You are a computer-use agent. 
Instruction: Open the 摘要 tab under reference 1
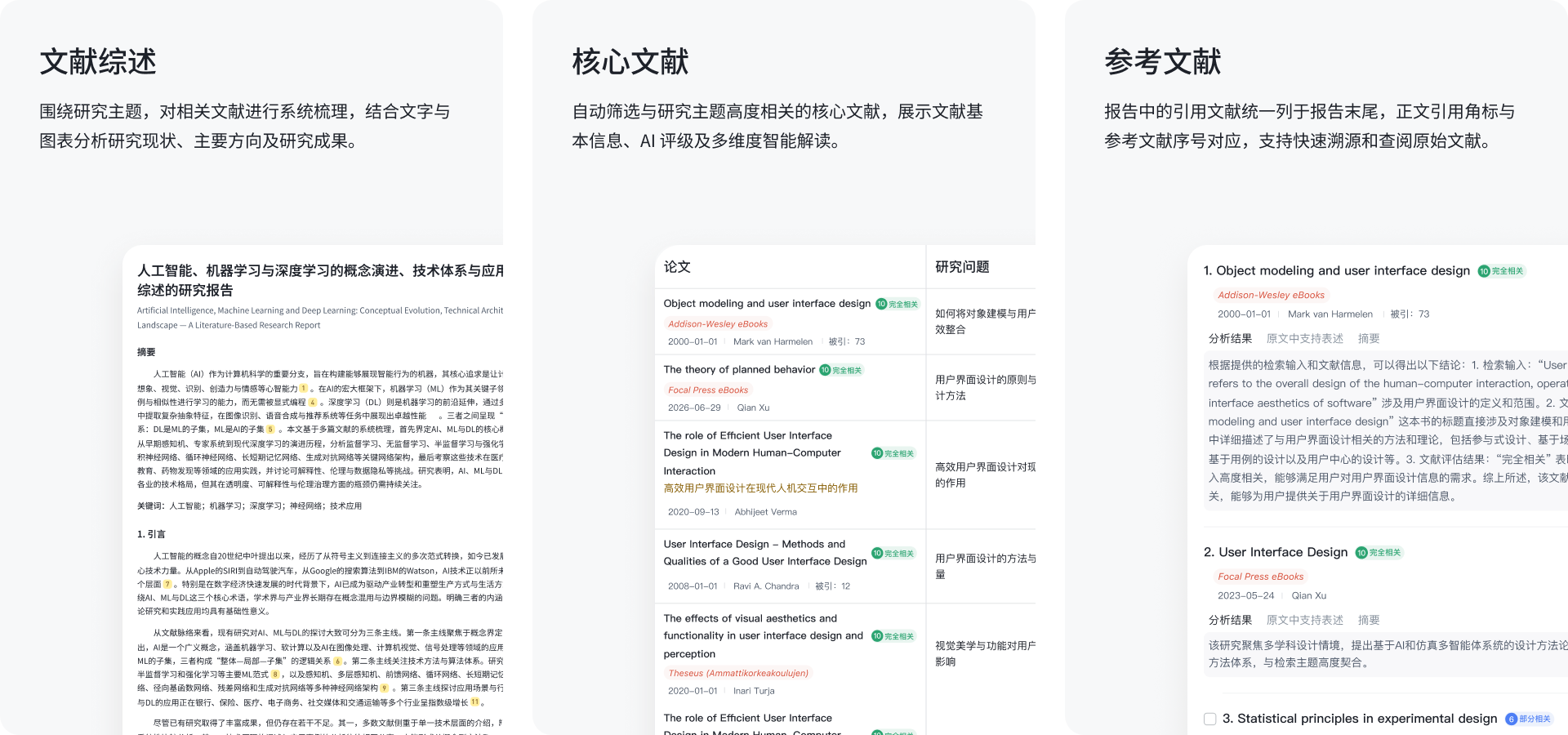click(1369, 339)
